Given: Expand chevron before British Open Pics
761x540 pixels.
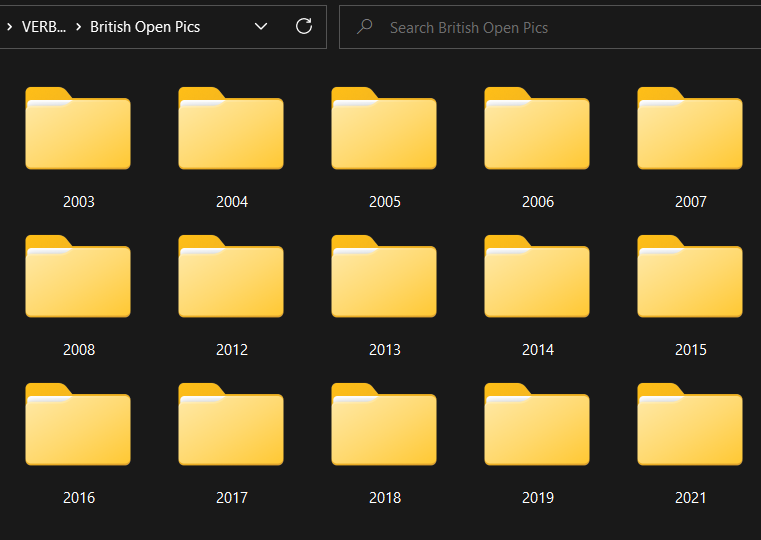Looking at the screenshot, I should [78, 27].
